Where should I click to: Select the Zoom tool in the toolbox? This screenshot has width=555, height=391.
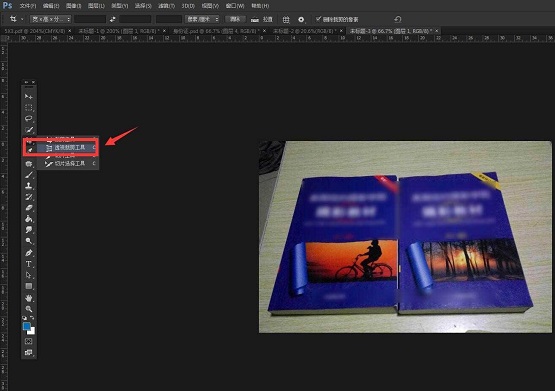(29, 309)
